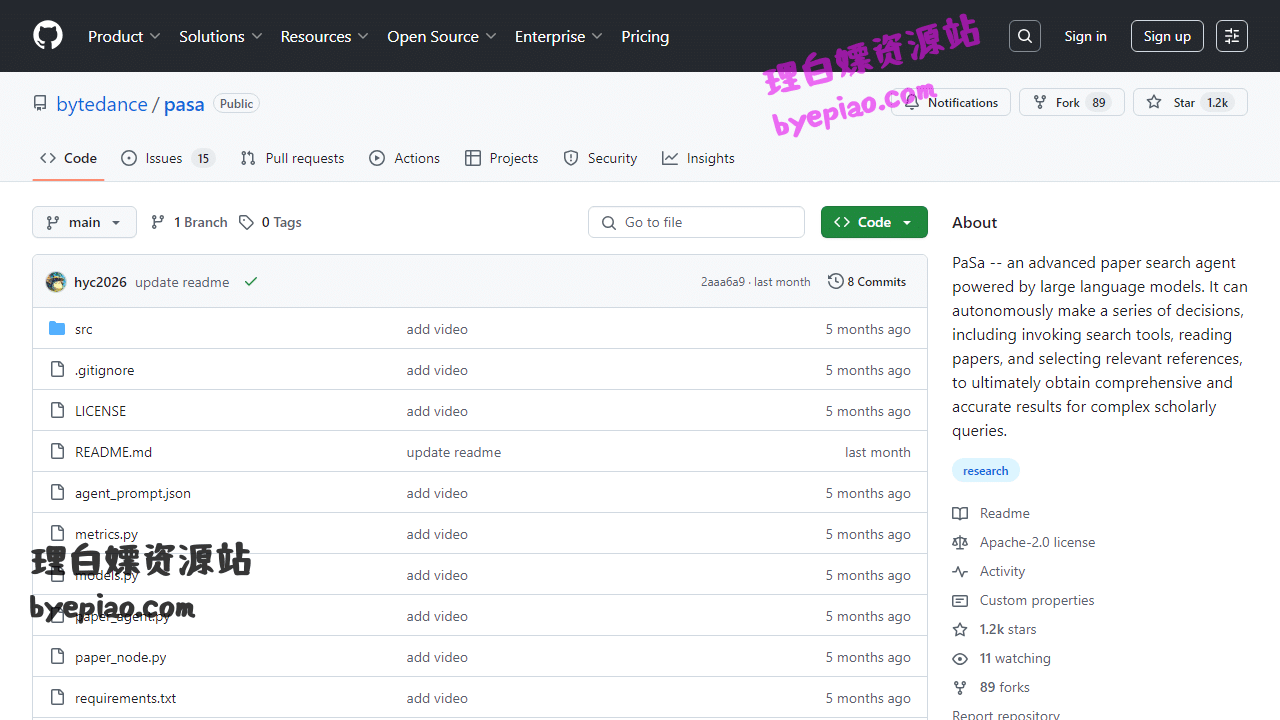
Task: Click the forks icon in About
Action: (x=960, y=687)
